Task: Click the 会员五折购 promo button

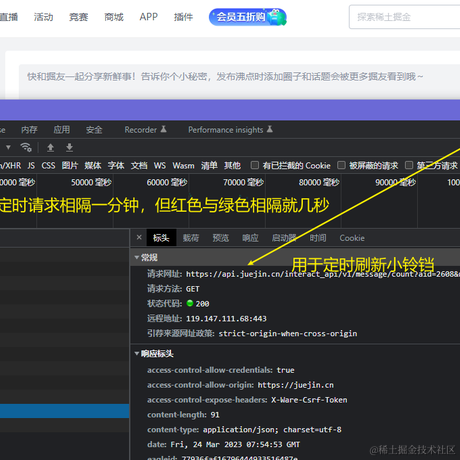Action: 248,17
